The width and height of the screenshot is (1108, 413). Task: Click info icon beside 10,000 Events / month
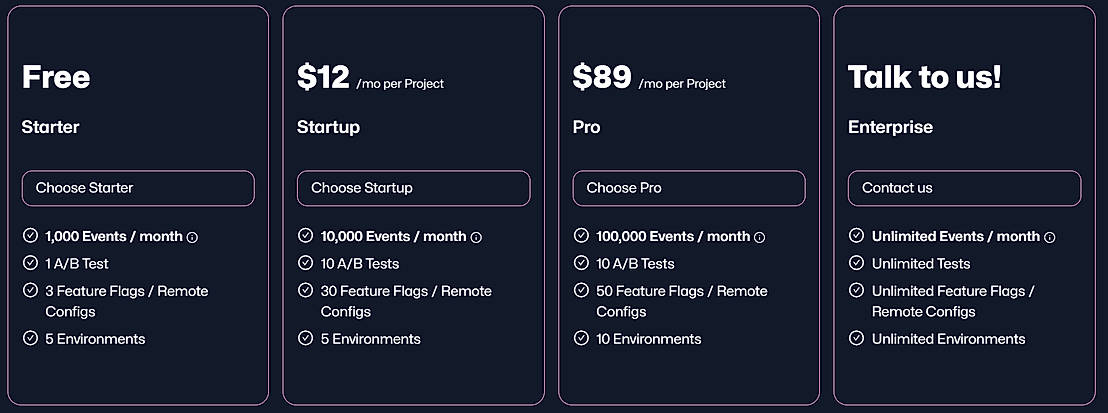point(476,237)
